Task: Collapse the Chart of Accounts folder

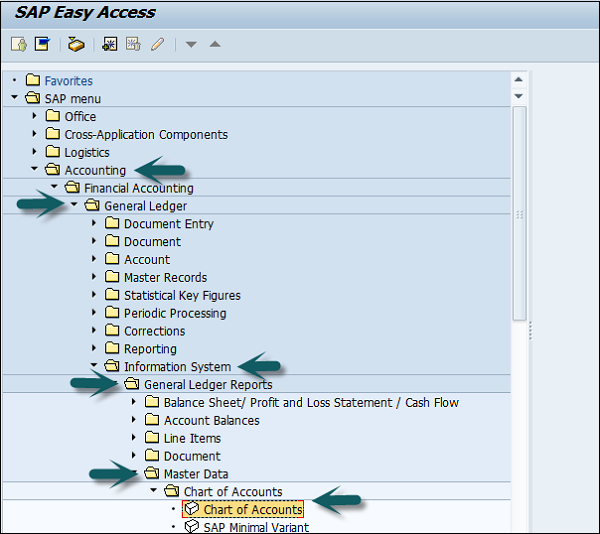Action: pos(154,490)
